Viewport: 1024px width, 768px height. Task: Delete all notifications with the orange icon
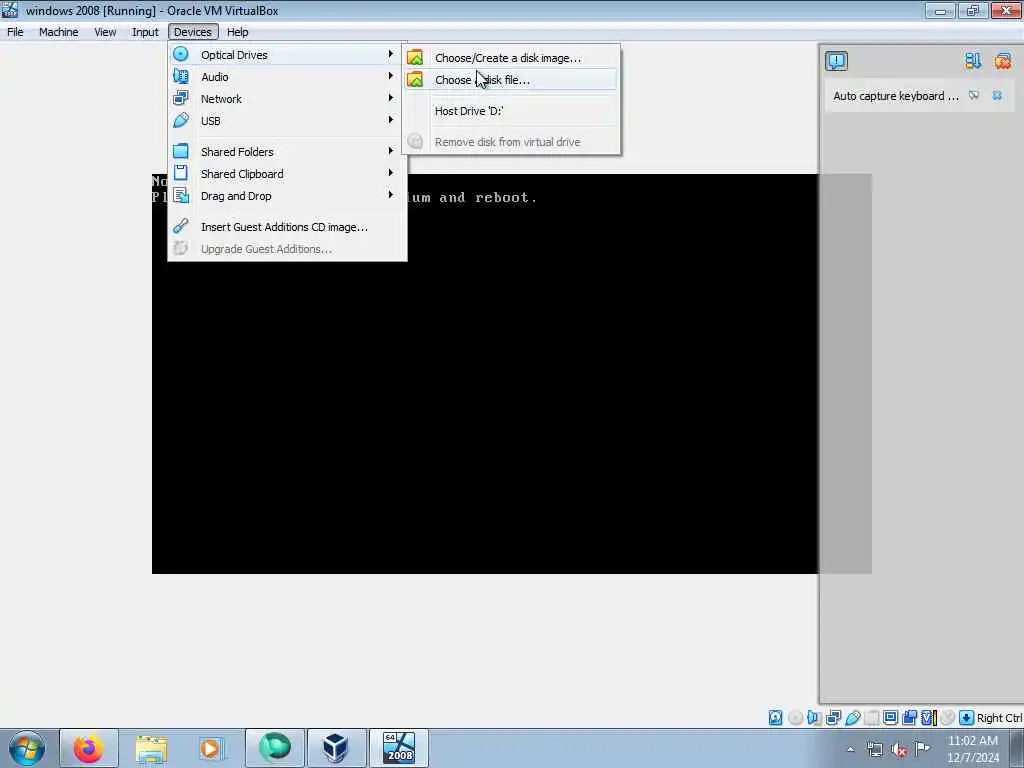(1003, 61)
